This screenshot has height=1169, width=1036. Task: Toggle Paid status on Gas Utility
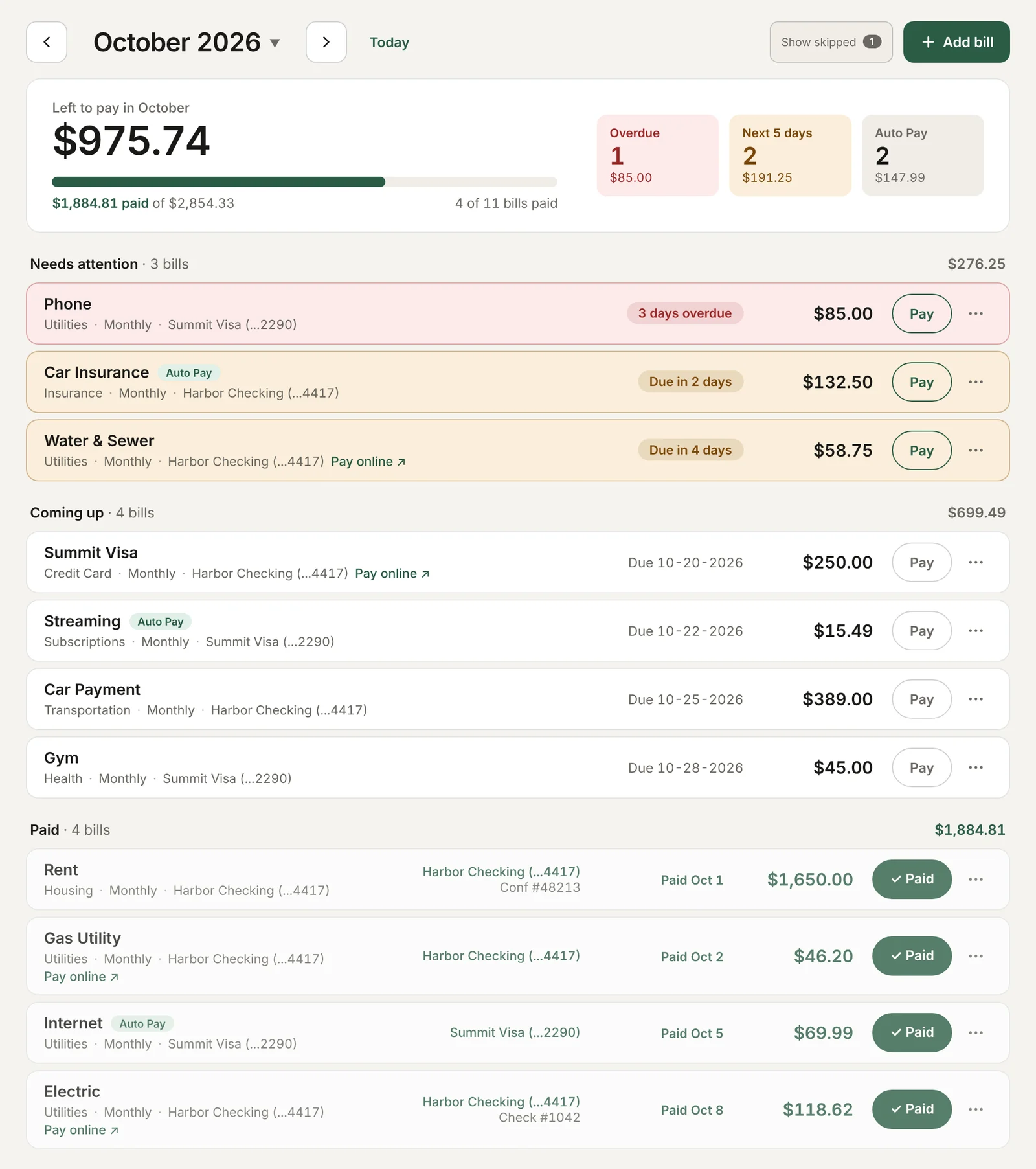point(912,956)
